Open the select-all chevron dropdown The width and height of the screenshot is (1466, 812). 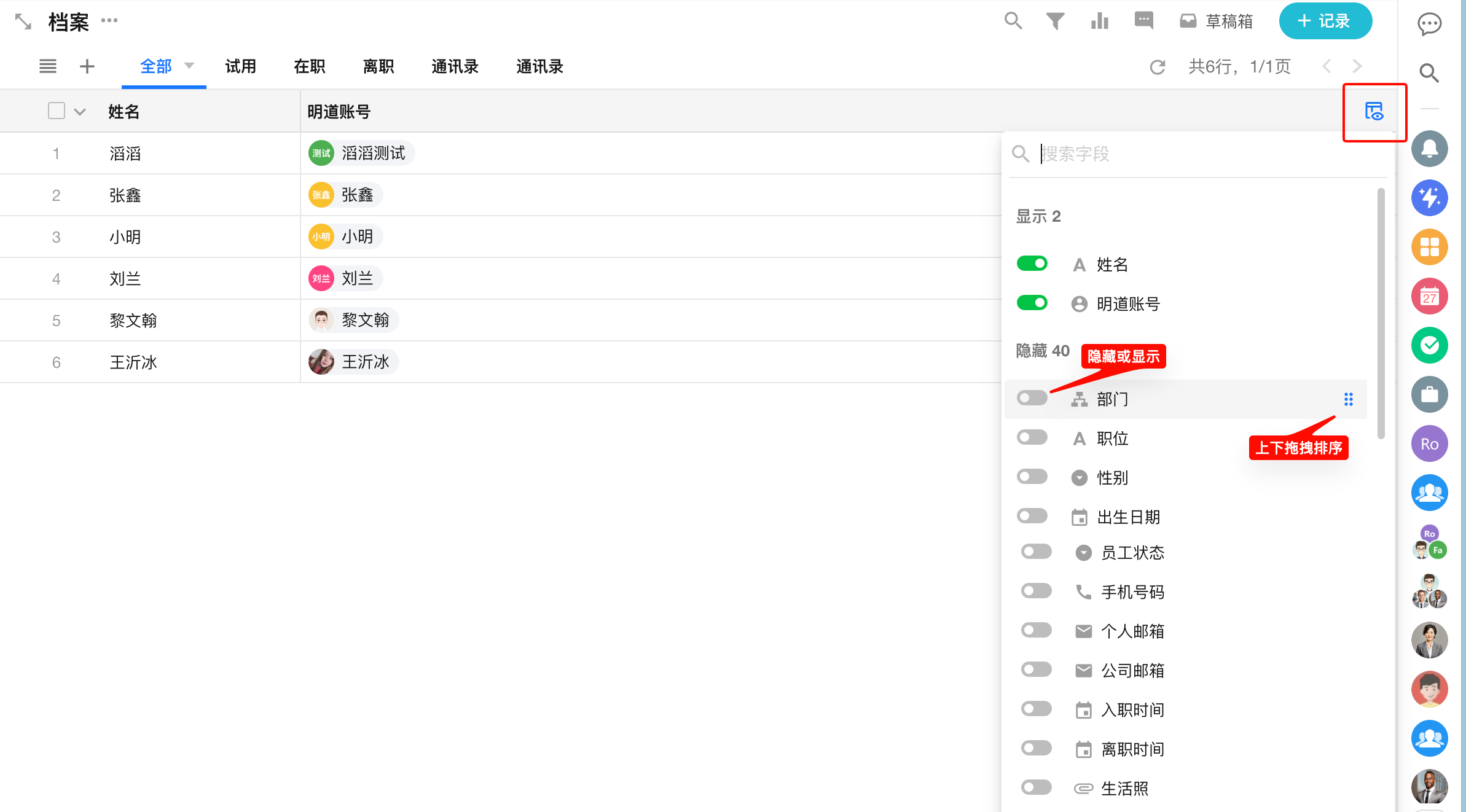(80, 112)
